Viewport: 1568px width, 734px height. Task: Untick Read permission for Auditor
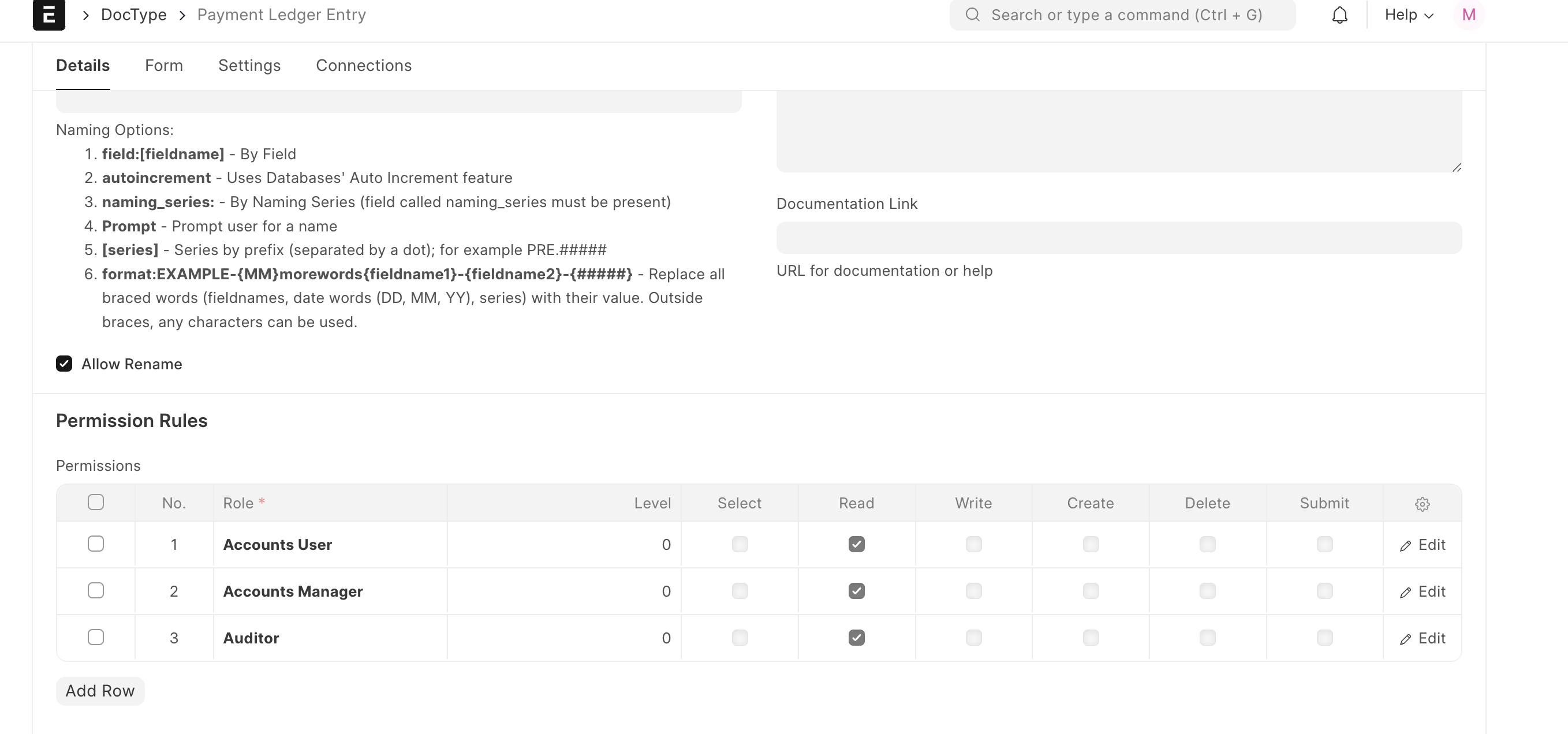coord(856,638)
